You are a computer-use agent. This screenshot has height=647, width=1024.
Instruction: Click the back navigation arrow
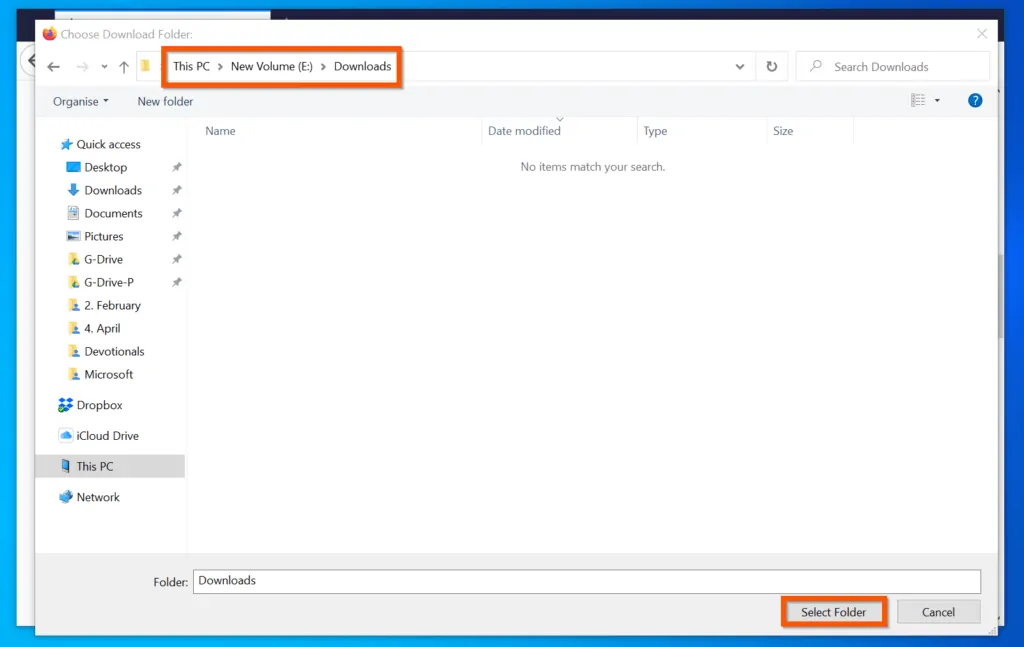53,66
